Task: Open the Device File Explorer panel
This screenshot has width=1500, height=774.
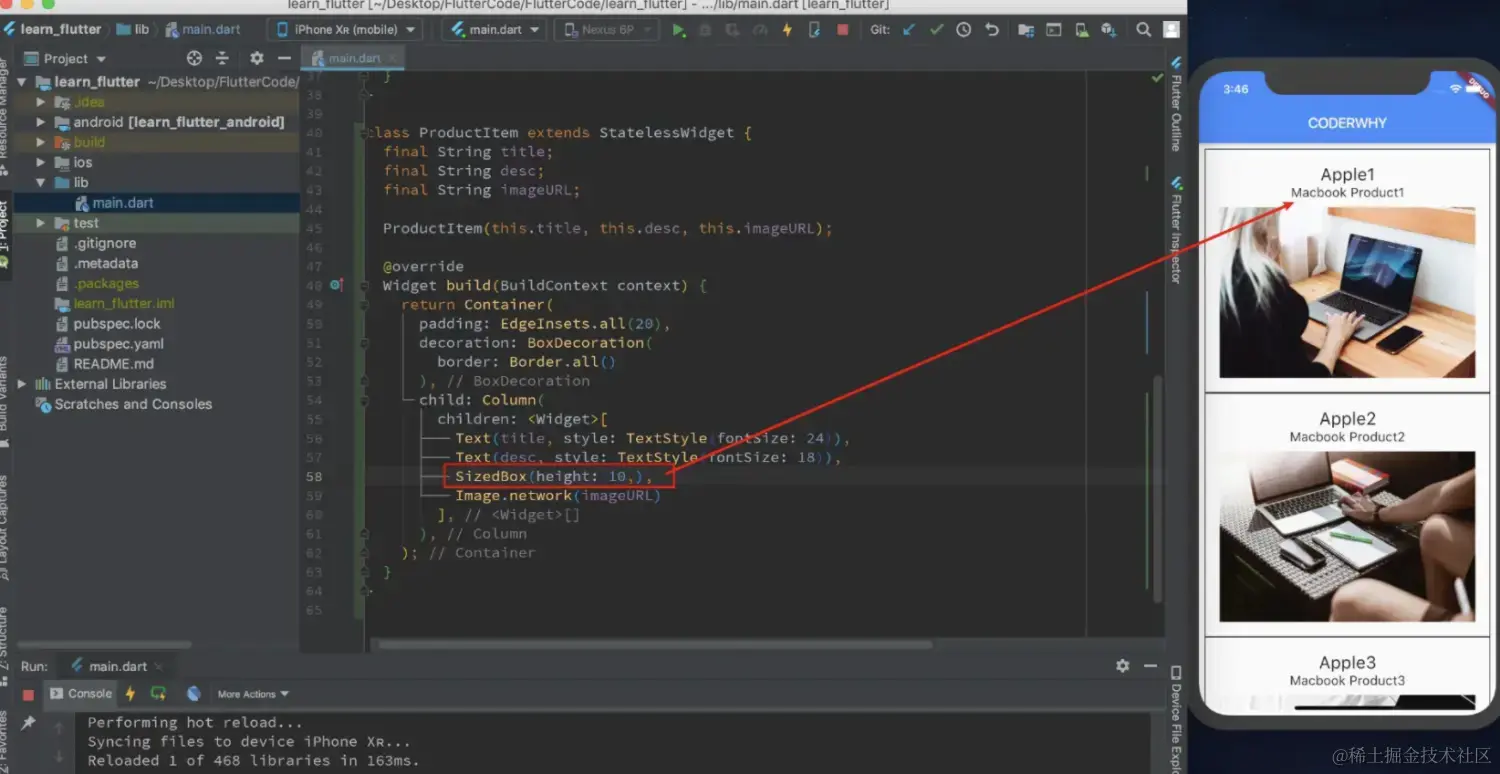Action: pos(1176,720)
